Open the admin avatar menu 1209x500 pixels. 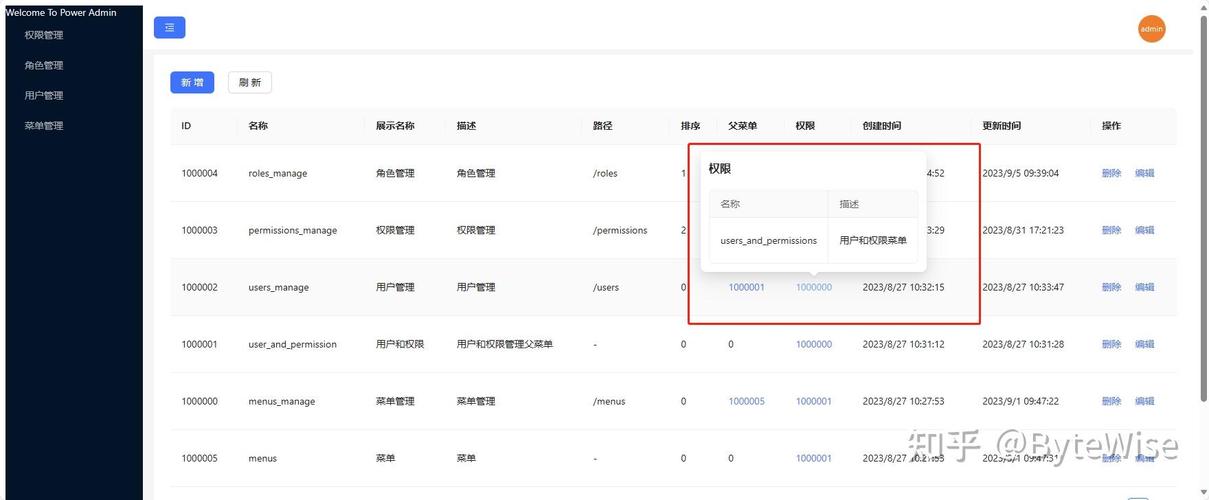coord(1152,29)
